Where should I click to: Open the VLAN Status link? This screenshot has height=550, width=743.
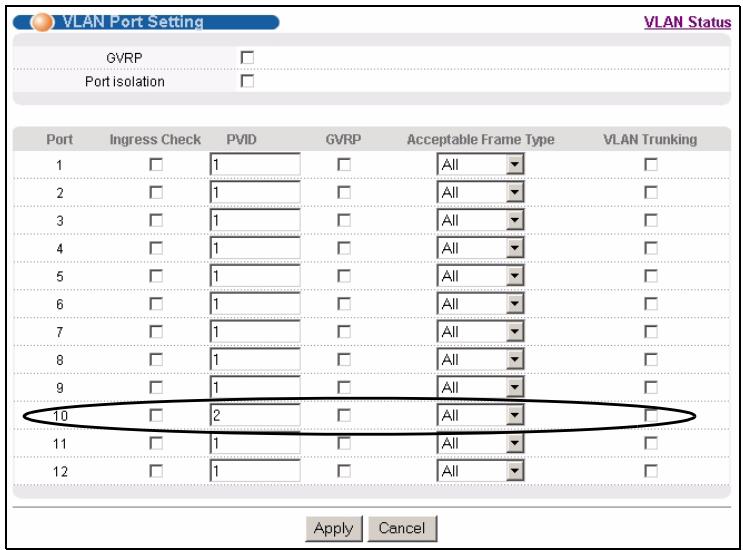[687, 22]
